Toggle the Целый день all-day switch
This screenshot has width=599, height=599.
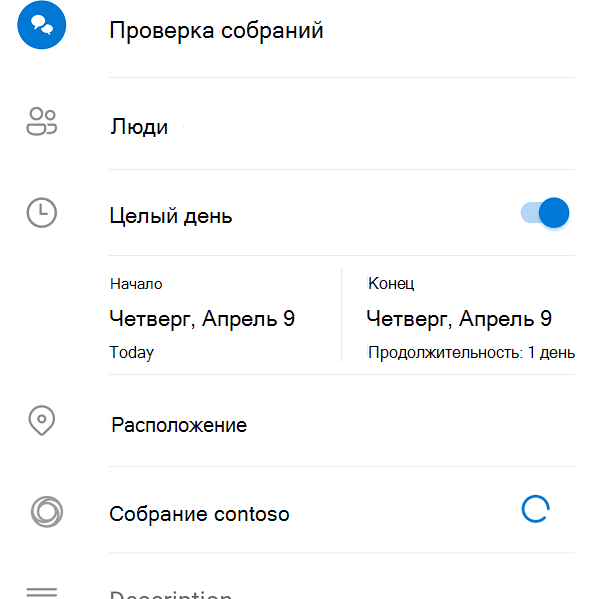[x=545, y=213]
